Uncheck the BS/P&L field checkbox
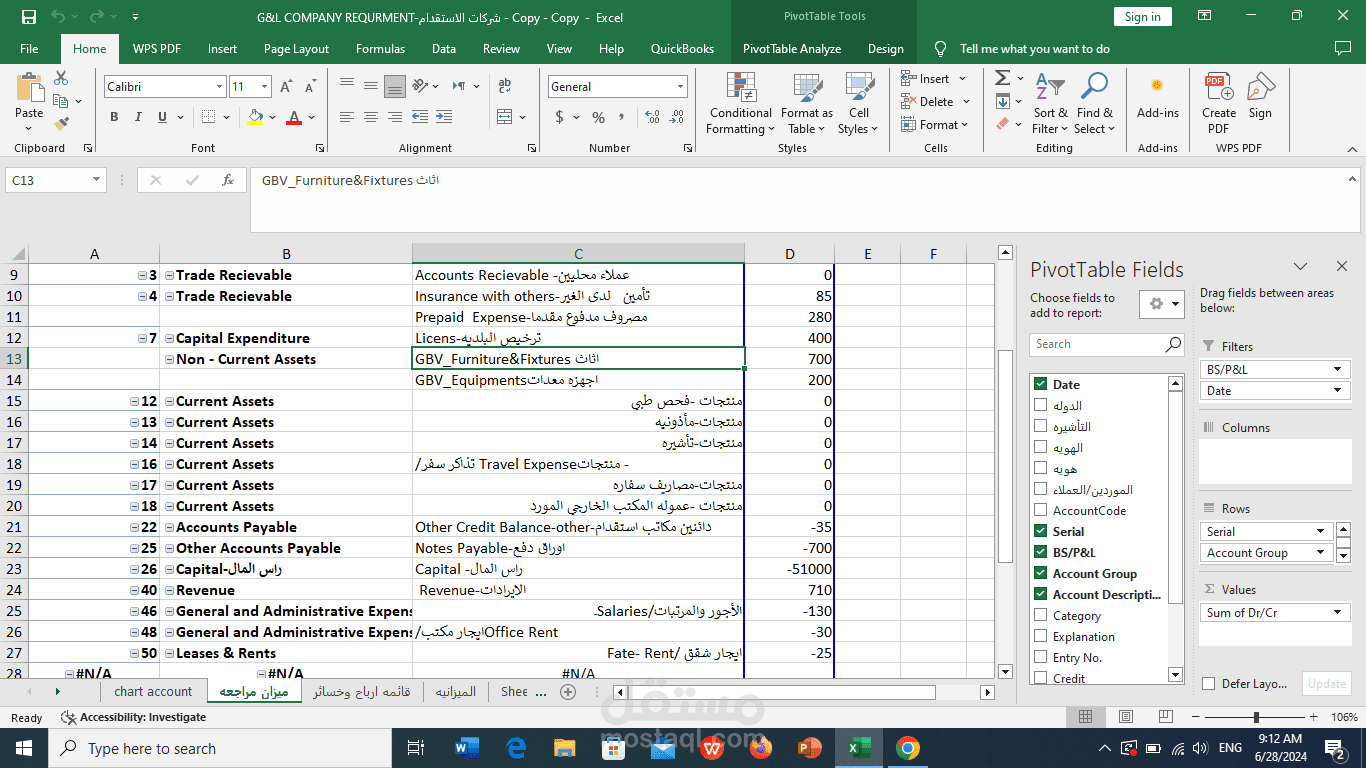The width and height of the screenshot is (1366, 768). pos(1041,552)
